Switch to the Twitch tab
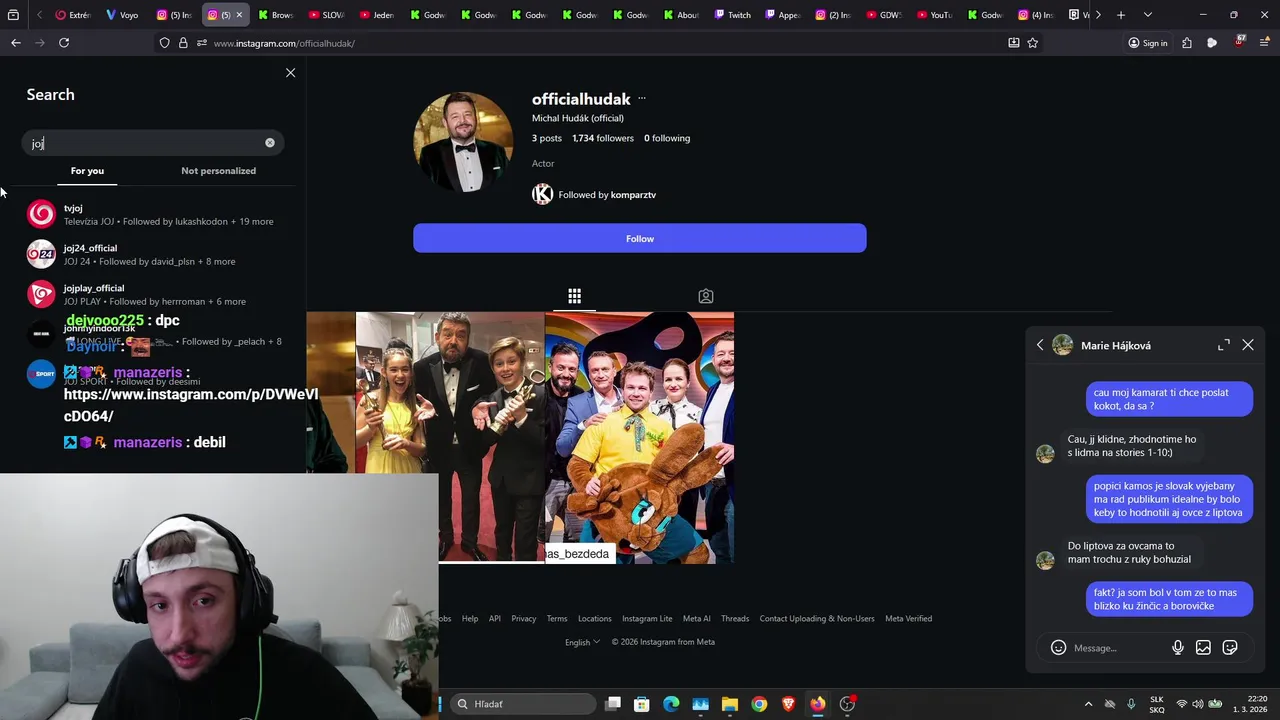Screen dimensions: 1280x720 732,15
